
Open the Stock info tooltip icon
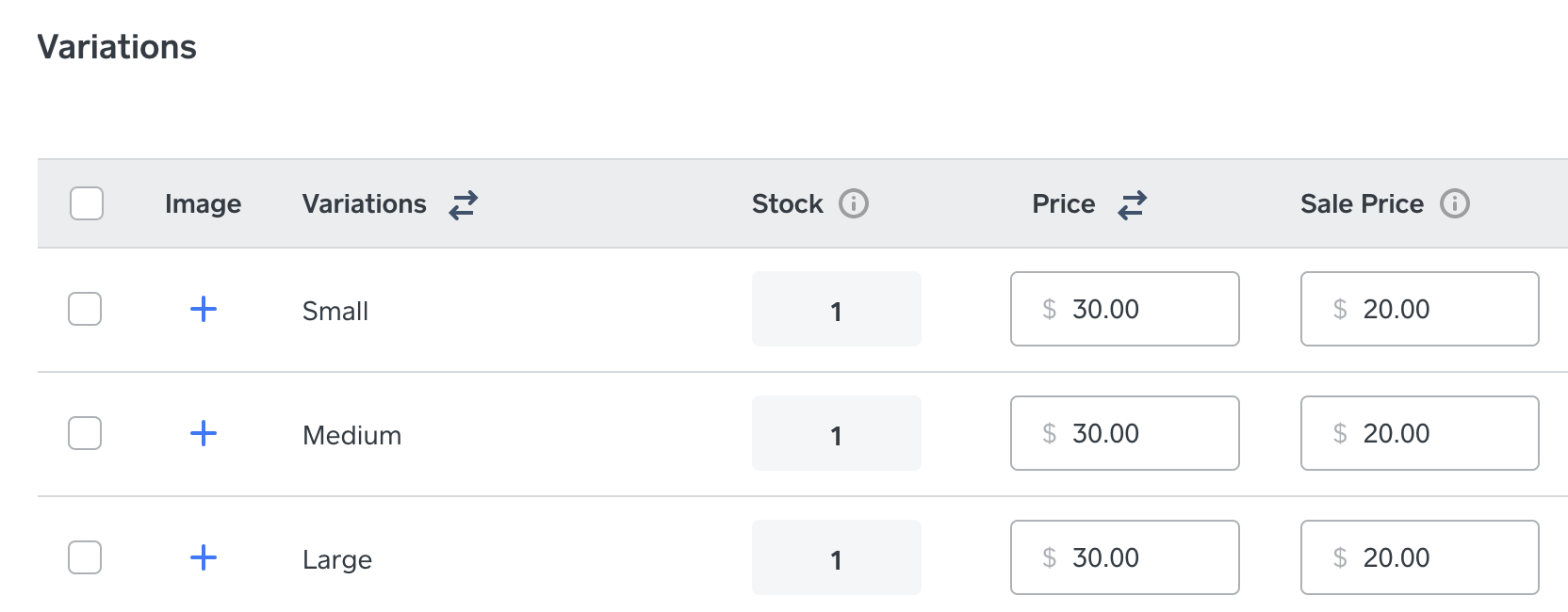[x=853, y=203]
